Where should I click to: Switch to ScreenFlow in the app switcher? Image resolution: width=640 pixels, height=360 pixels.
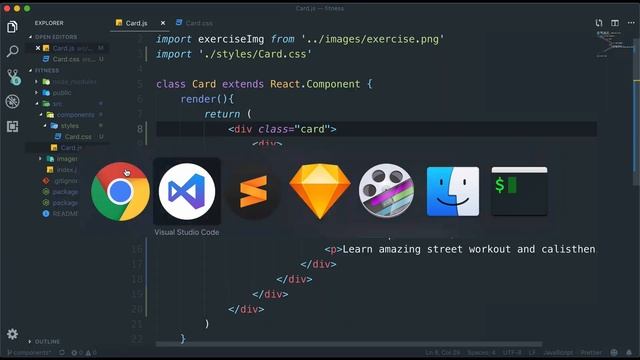point(386,191)
